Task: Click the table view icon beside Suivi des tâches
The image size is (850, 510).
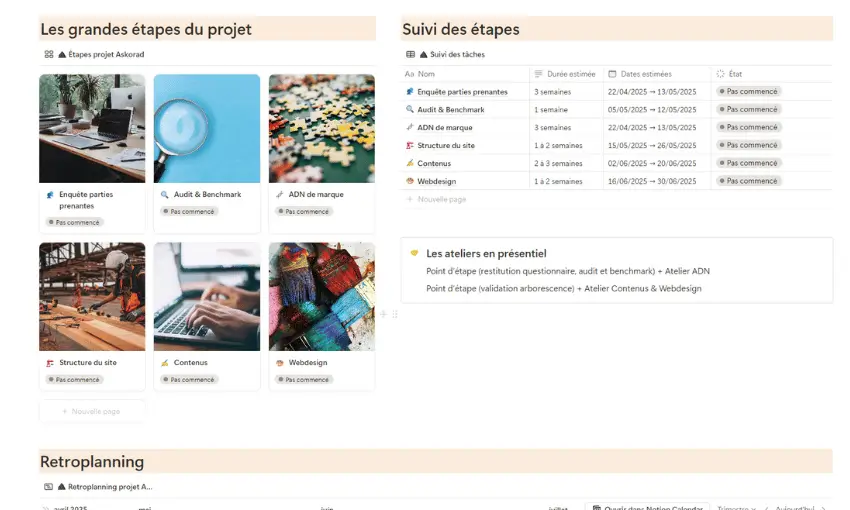Action: [410, 54]
